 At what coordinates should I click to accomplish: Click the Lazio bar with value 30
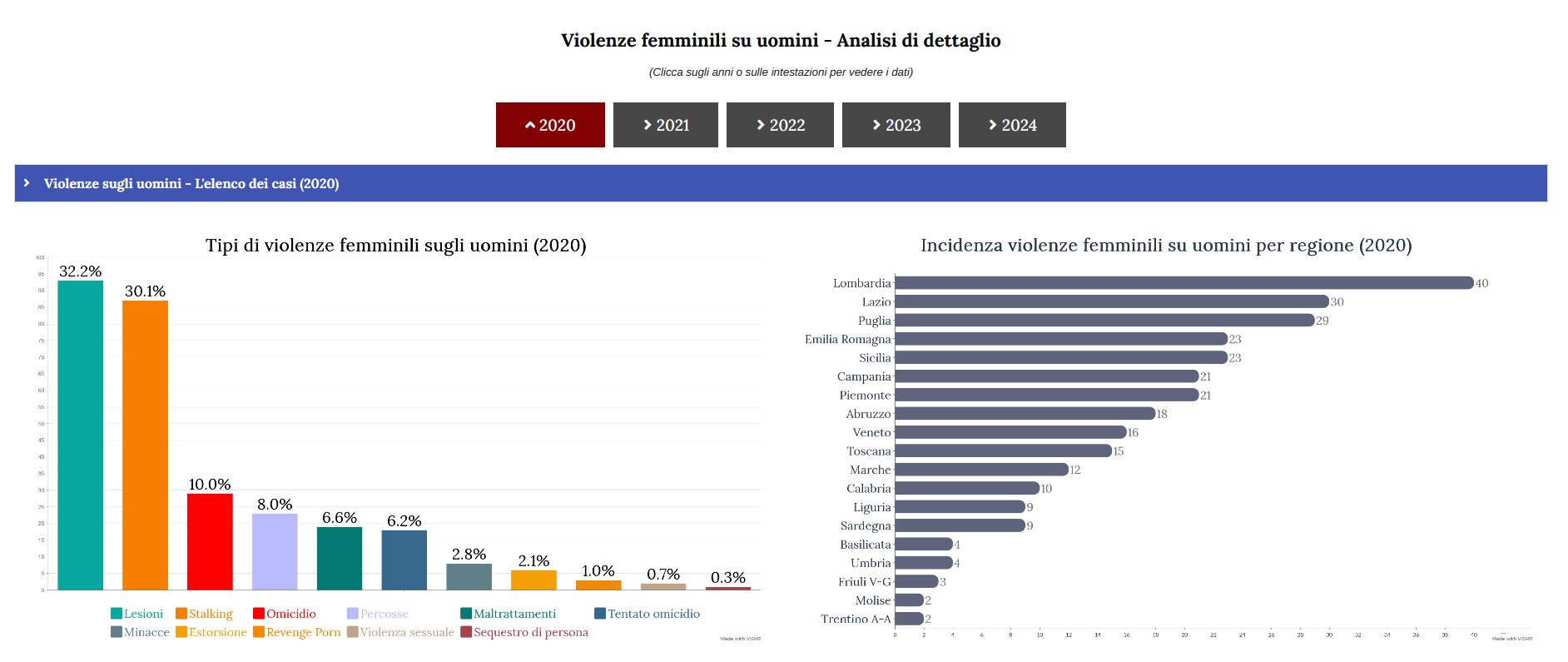(x=1112, y=301)
